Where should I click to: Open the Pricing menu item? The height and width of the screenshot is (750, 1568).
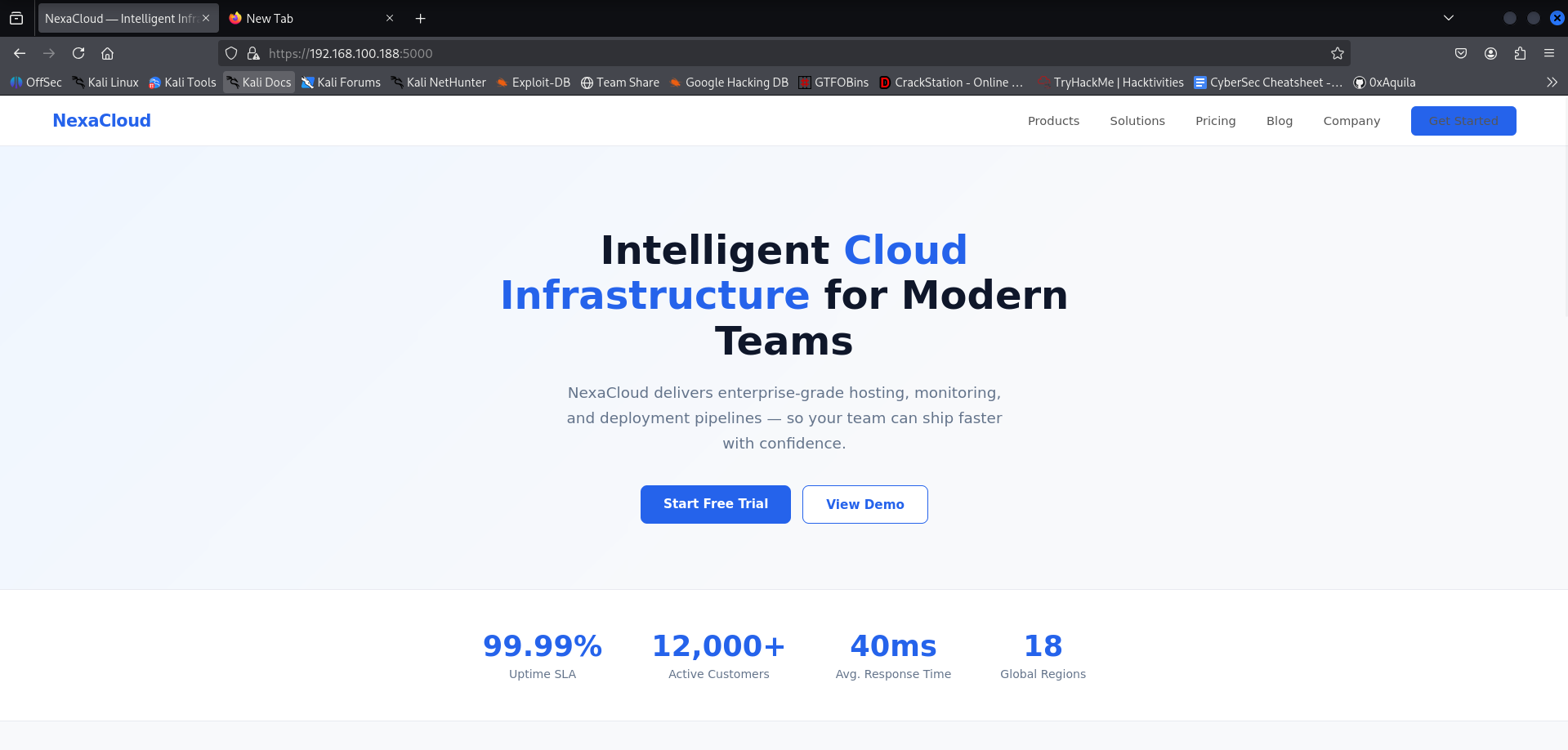(1215, 120)
